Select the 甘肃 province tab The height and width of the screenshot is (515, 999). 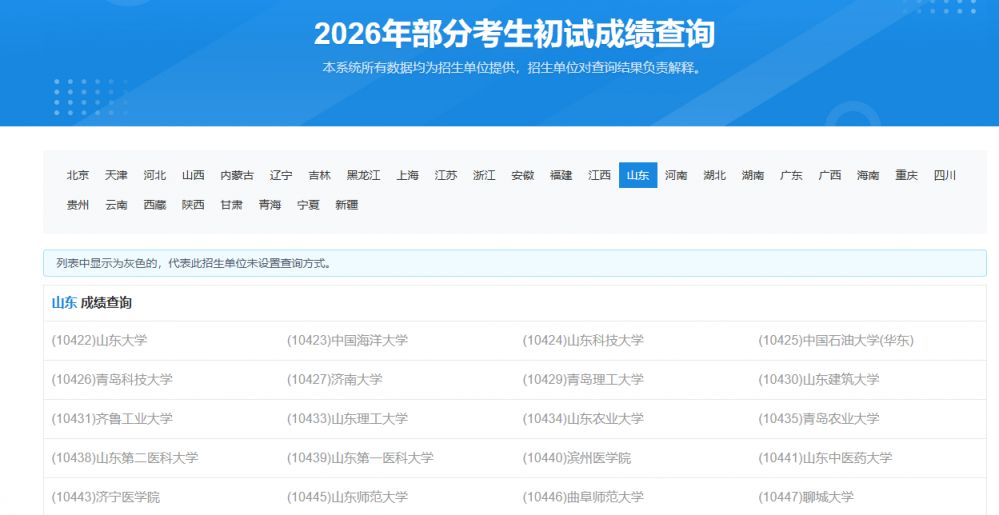(x=231, y=205)
